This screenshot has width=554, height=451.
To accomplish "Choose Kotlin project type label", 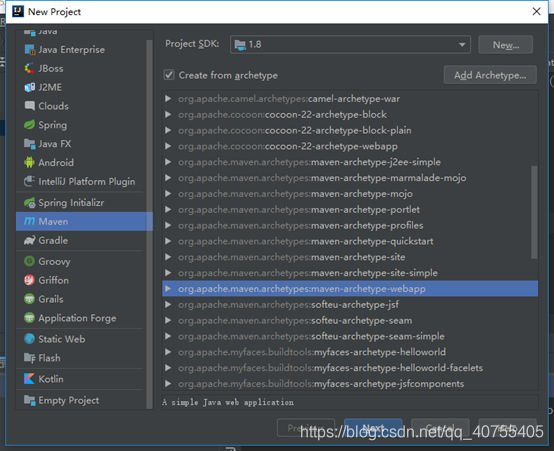I will [x=51, y=379].
